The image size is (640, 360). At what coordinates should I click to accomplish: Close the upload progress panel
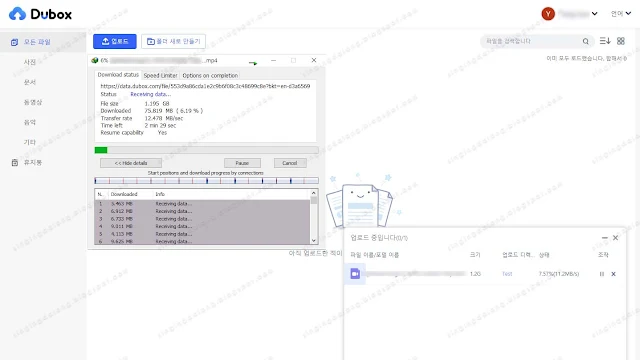(616, 238)
